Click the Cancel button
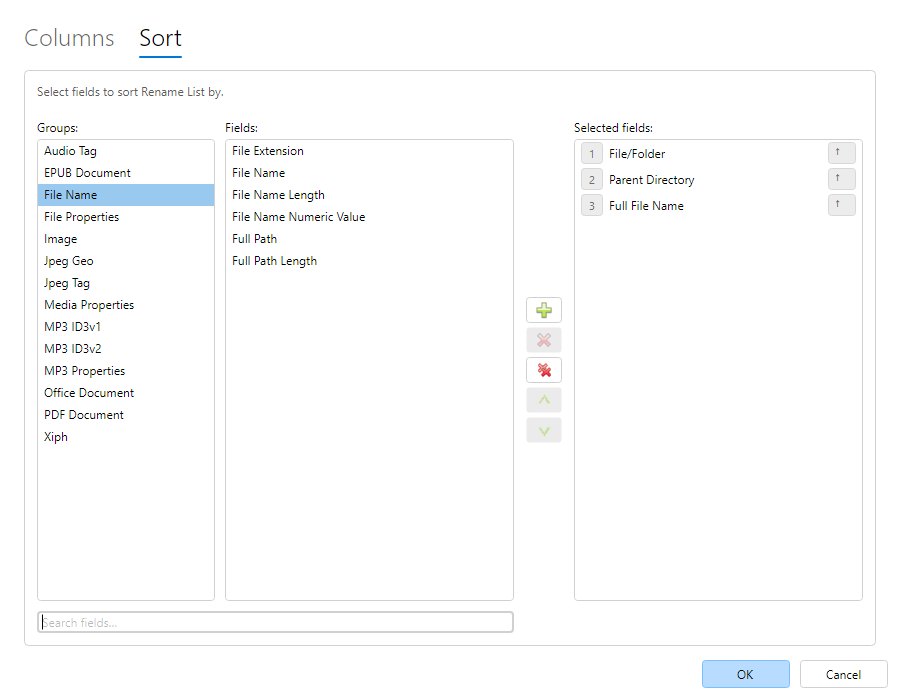The height and width of the screenshot is (700, 900). click(x=843, y=674)
